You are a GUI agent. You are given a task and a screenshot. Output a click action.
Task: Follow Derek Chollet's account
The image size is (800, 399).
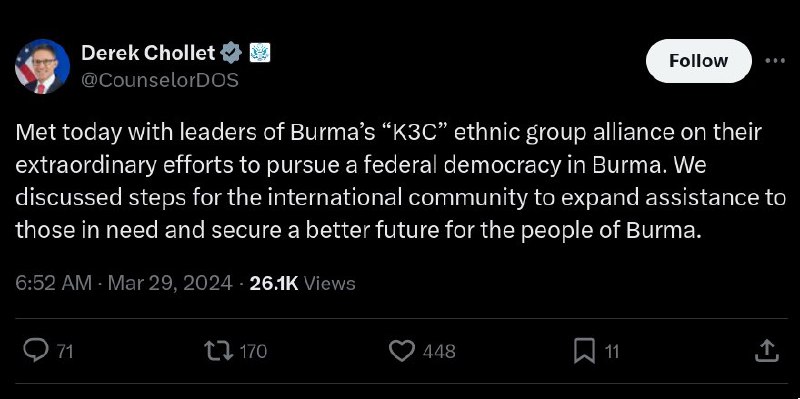click(x=698, y=61)
